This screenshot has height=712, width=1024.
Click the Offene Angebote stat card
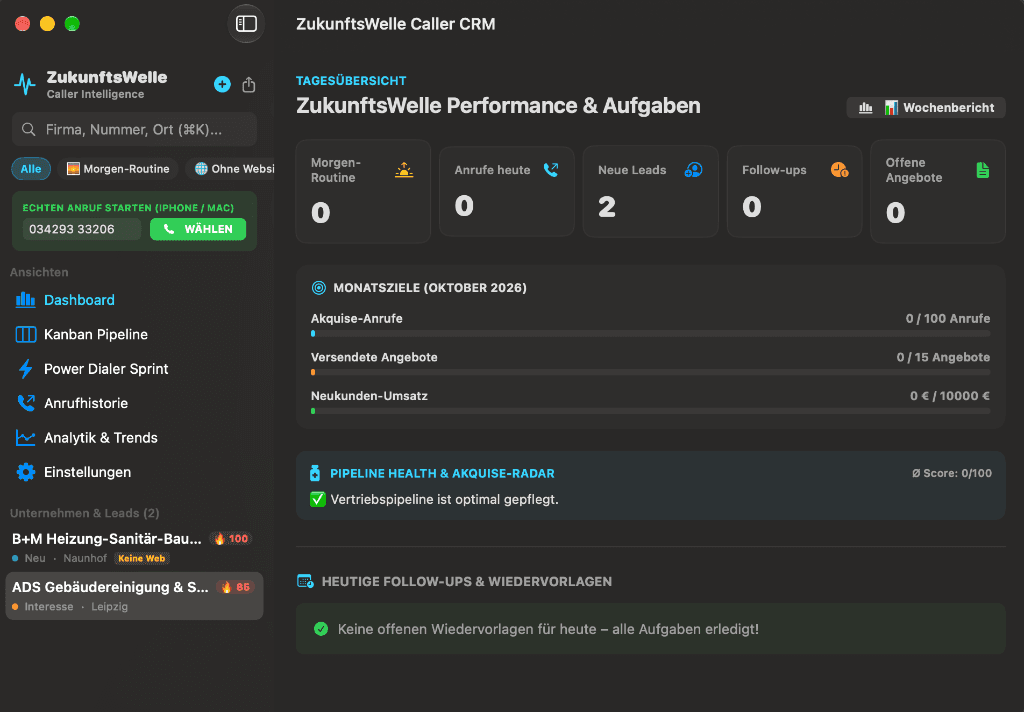pyautogui.click(x=938, y=191)
